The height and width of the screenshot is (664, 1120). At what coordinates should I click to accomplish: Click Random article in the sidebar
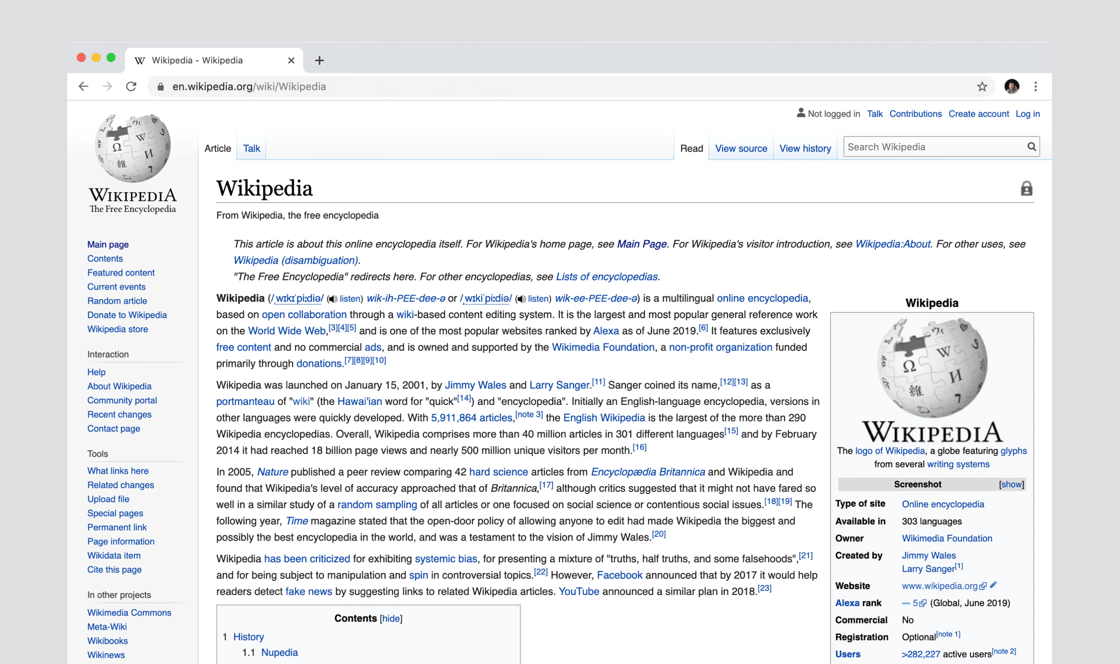[x=116, y=300]
